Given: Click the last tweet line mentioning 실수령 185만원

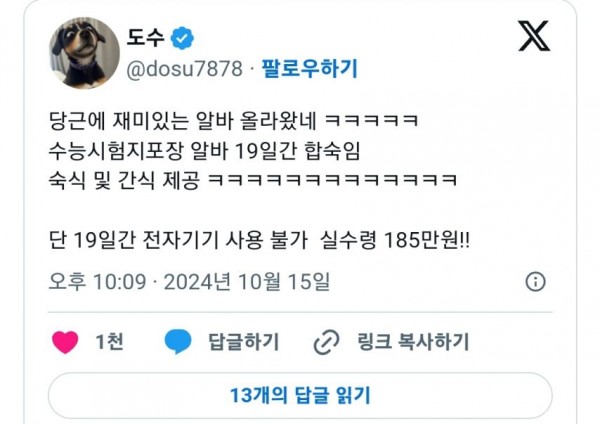Looking at the screenshot, I should pyautogui.click(x=259, y=240).
